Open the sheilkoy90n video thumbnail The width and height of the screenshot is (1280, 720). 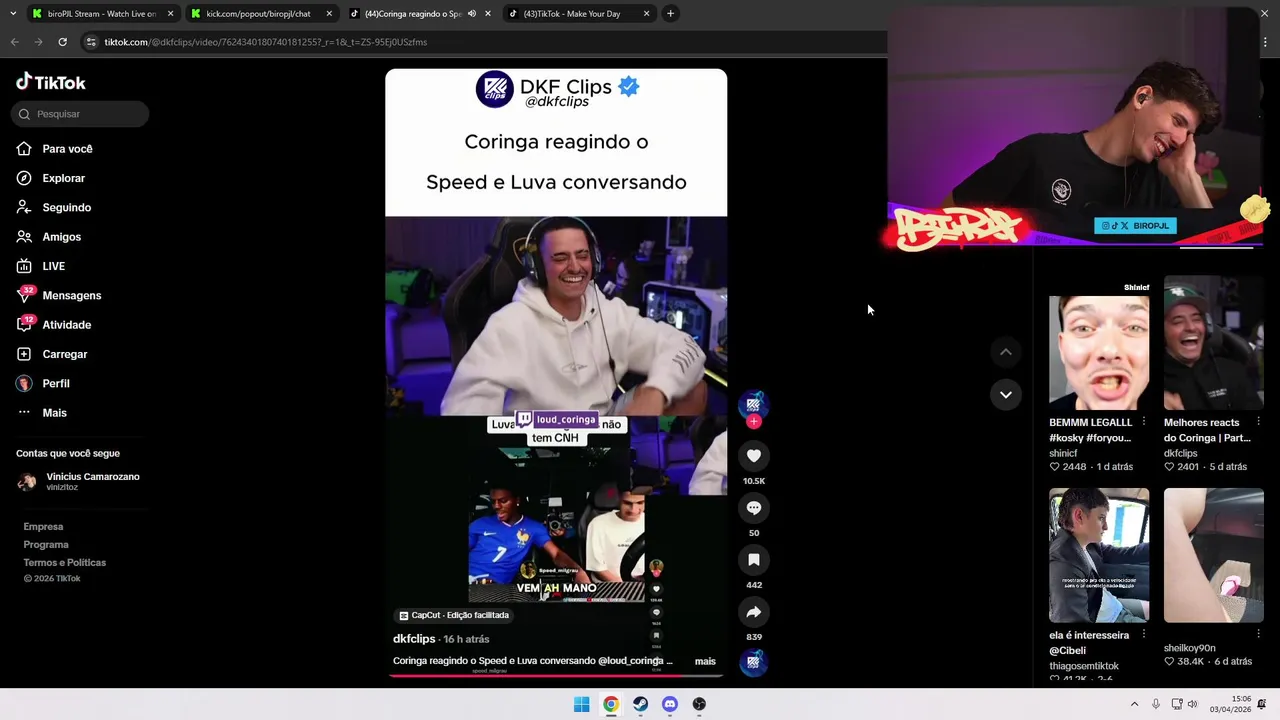coord(1213,555)
